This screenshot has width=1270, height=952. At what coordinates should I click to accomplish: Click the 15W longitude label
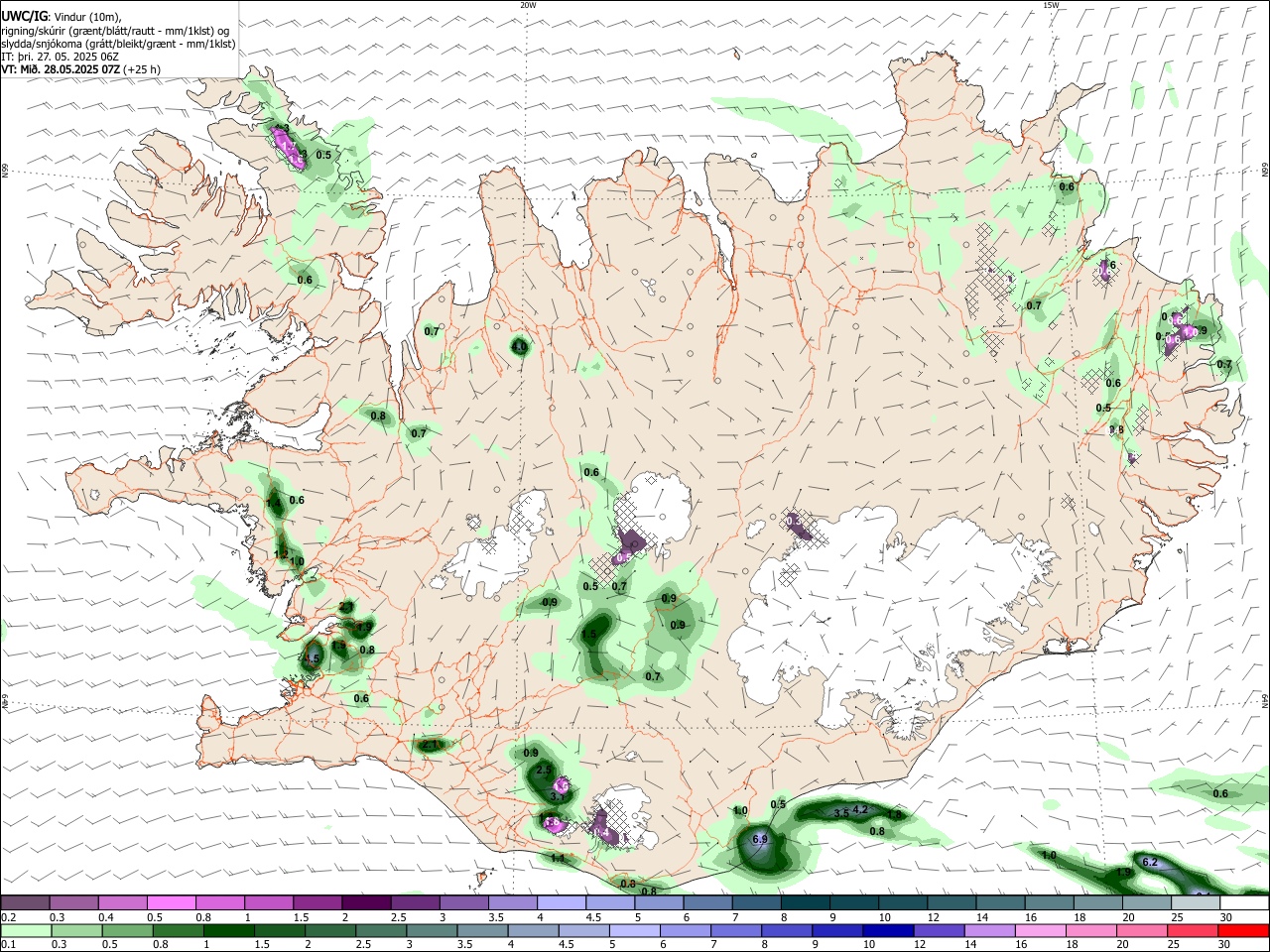1051,5
